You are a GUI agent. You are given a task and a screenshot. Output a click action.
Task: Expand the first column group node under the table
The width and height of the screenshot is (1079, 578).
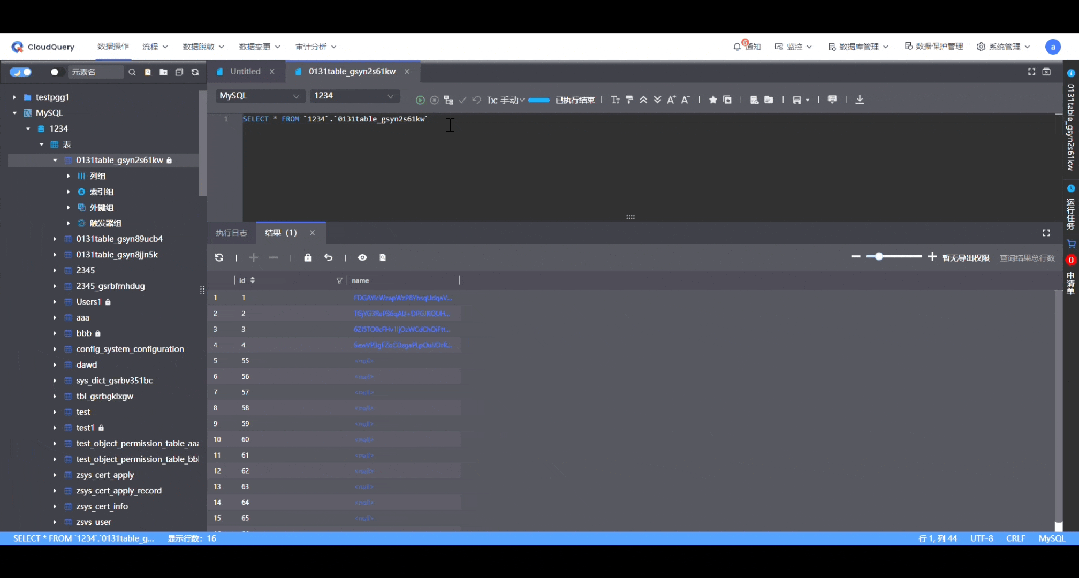coord(69,176)
